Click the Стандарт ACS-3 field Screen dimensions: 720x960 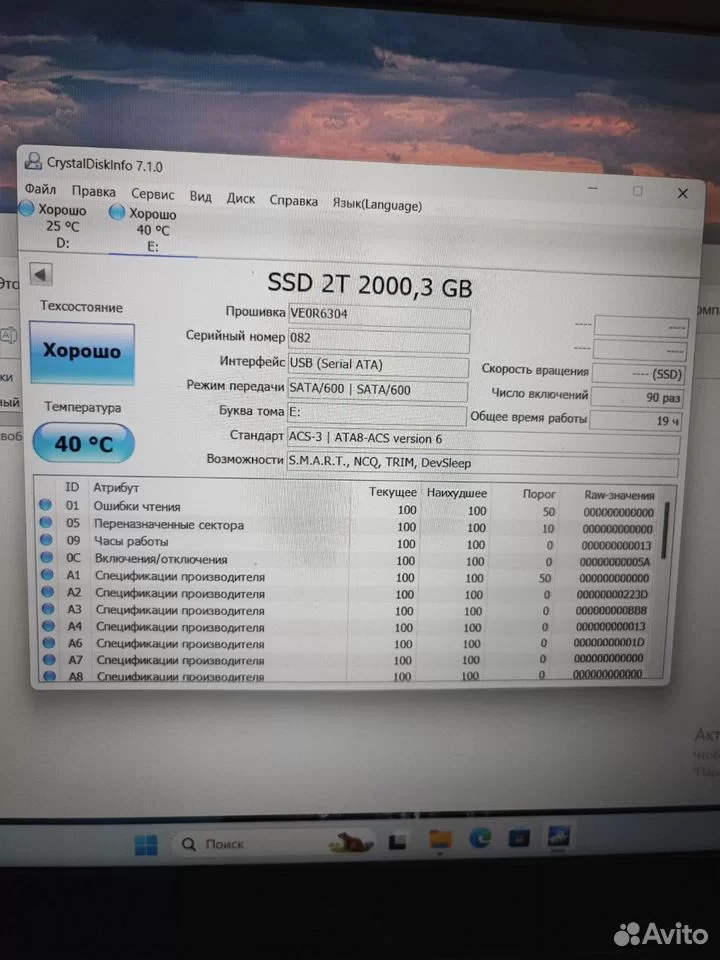484,441
